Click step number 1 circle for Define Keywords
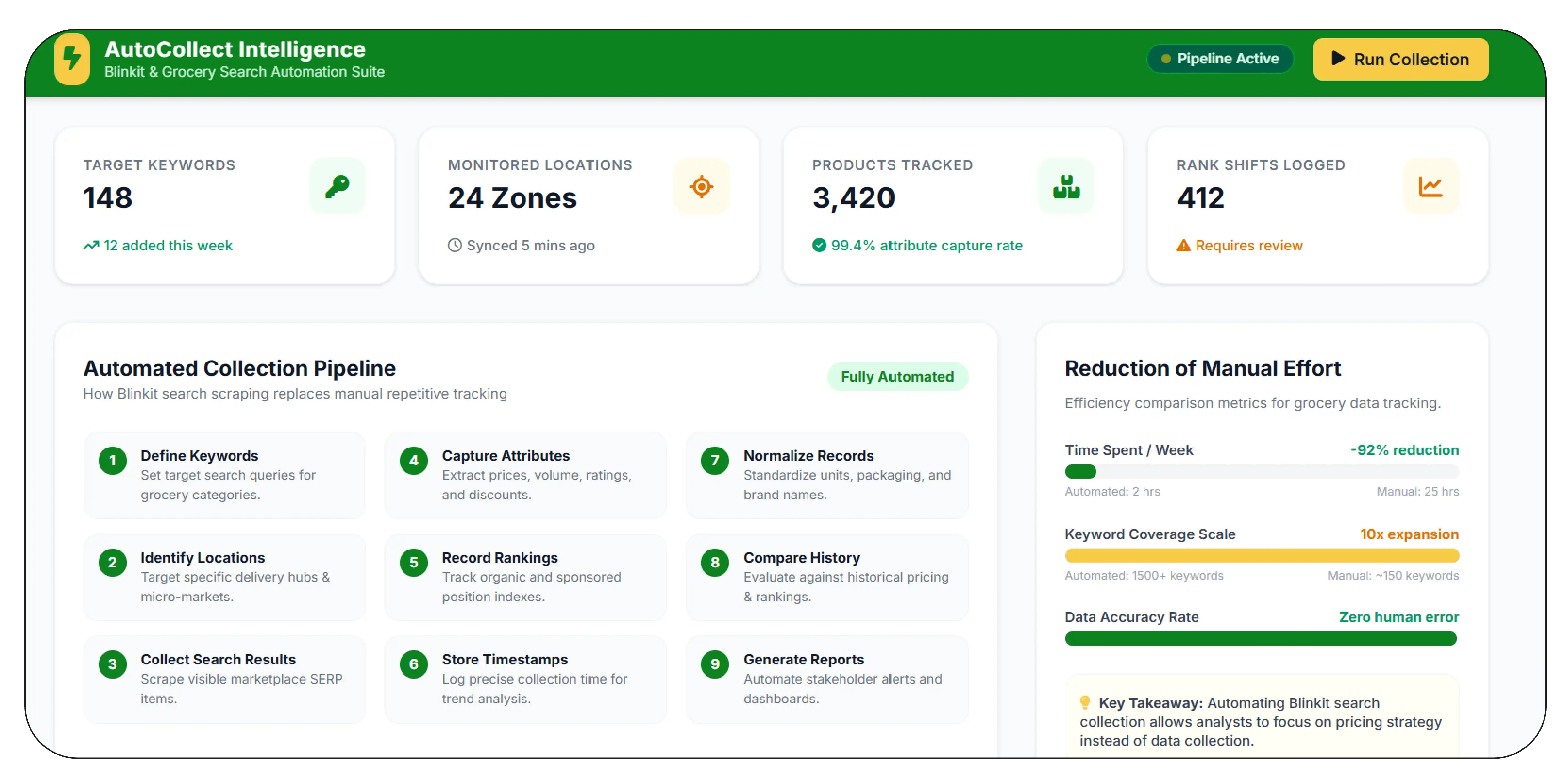The image size is (1568, 778). point(113,461)
